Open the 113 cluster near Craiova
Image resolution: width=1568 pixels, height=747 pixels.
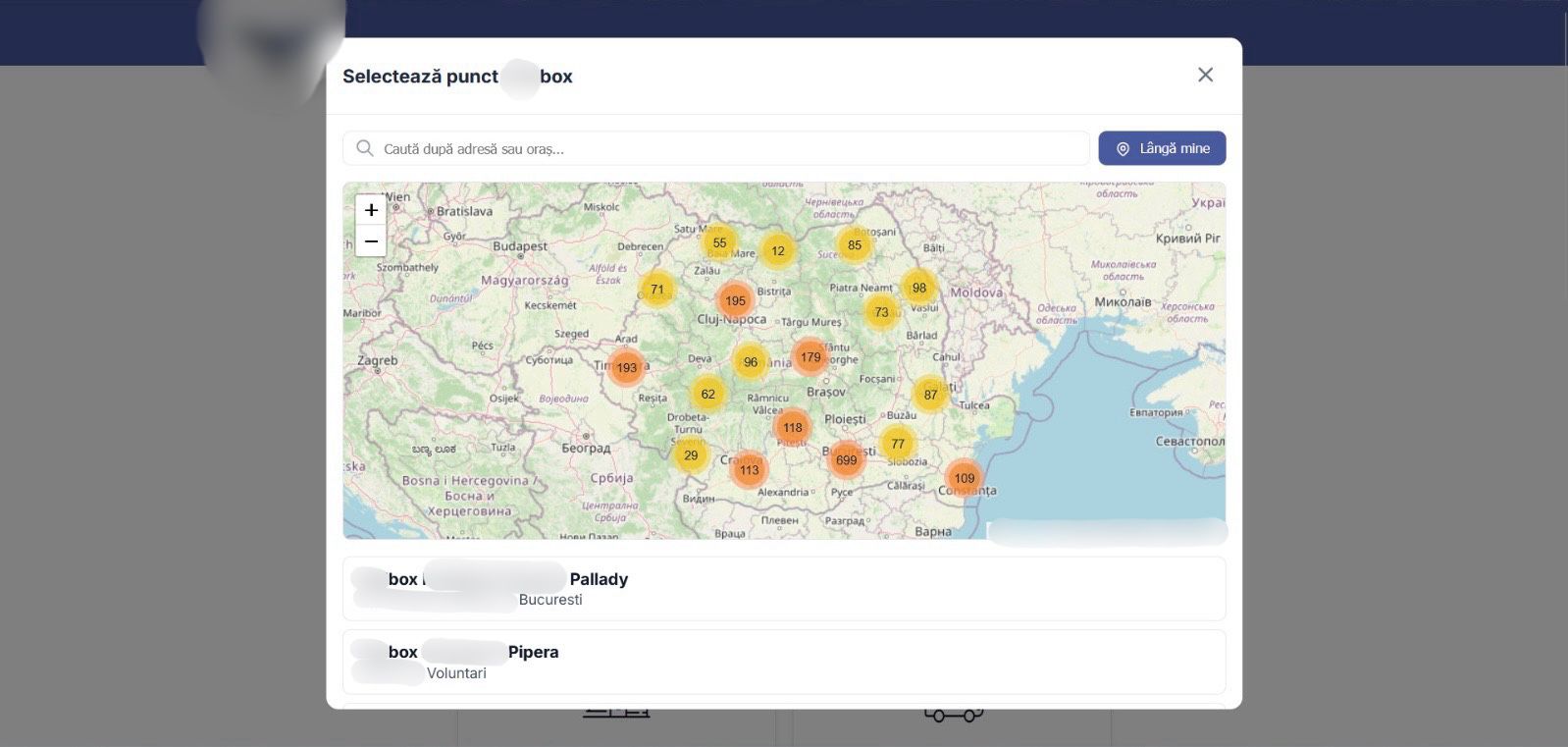pyautogui.click(x=749, y=470)
